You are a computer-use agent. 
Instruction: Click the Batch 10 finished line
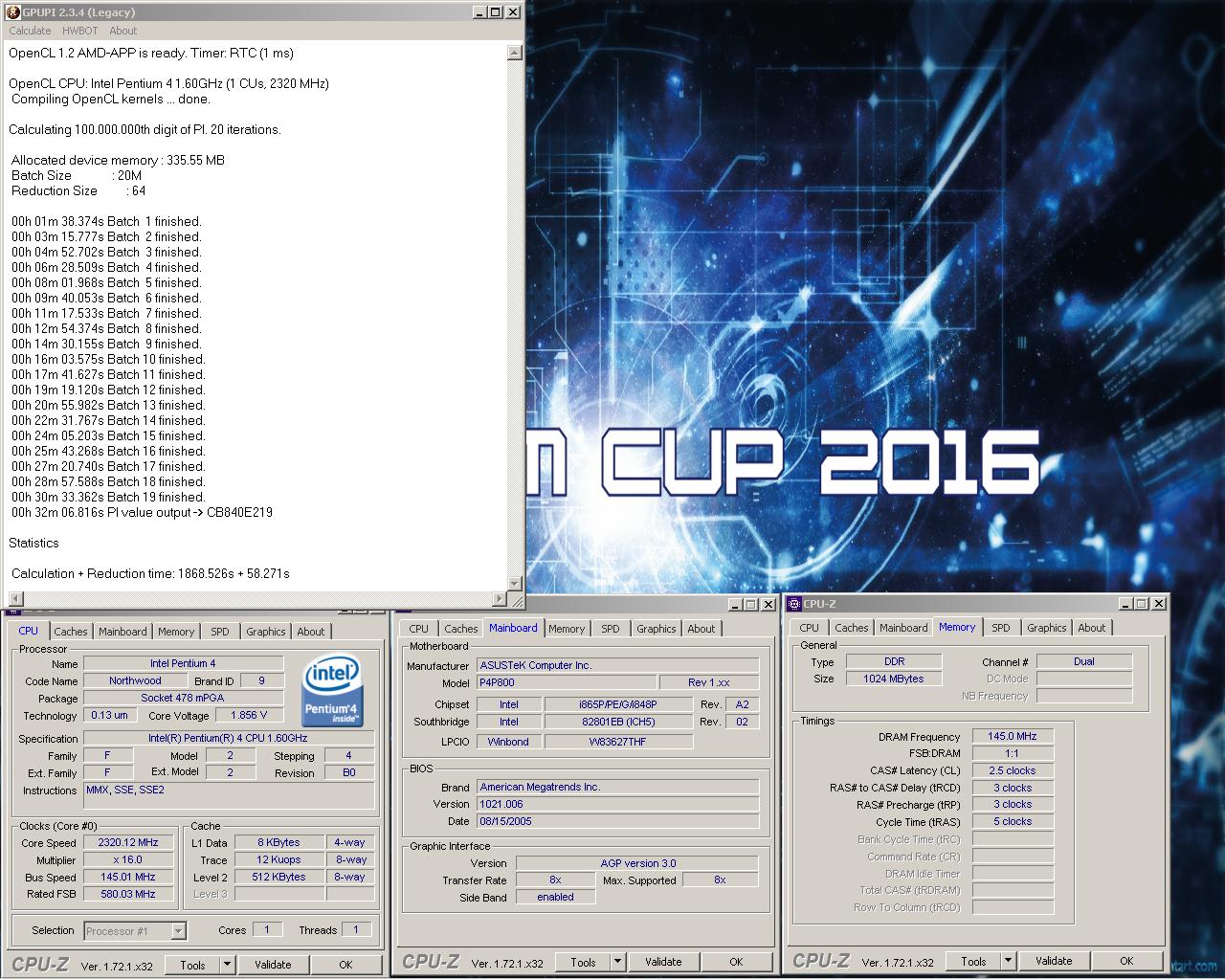coord(108,359)
